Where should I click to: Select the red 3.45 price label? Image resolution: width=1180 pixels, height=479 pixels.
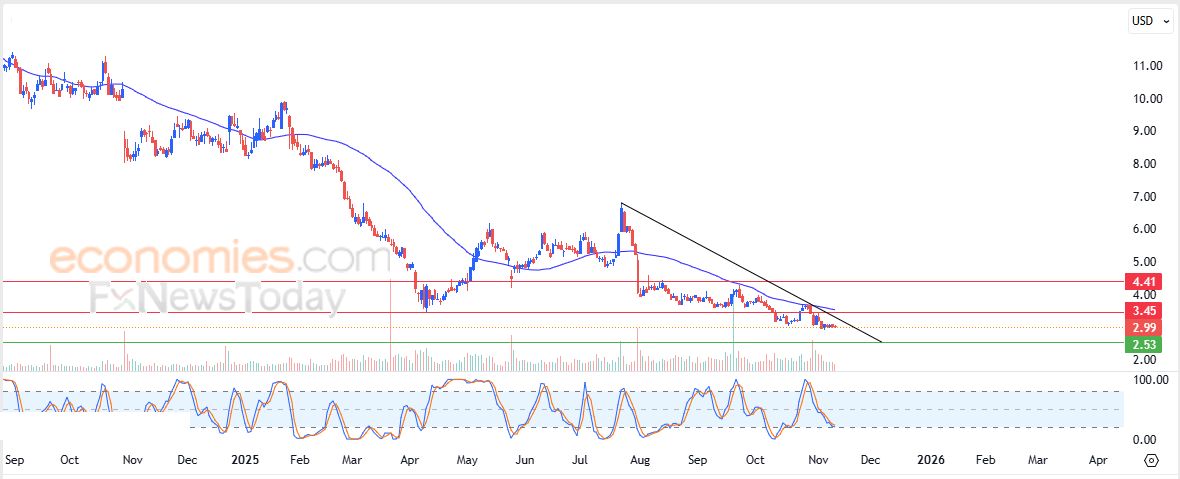point(1145,312)
